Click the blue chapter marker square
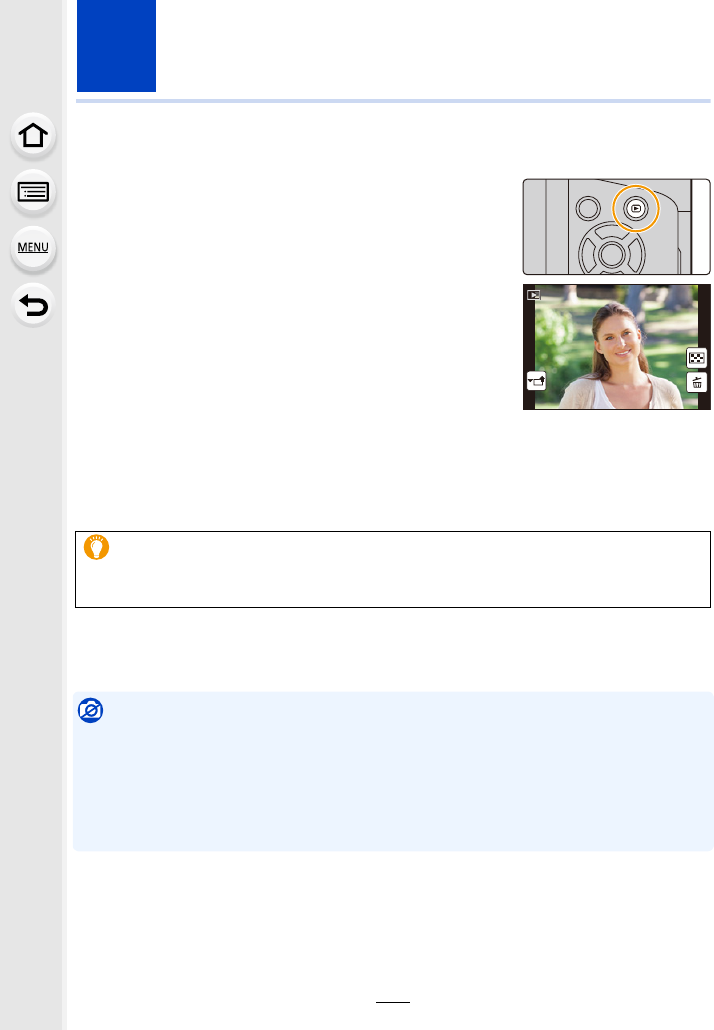This screenshot has height=1030, width=714. coord(116,46)
